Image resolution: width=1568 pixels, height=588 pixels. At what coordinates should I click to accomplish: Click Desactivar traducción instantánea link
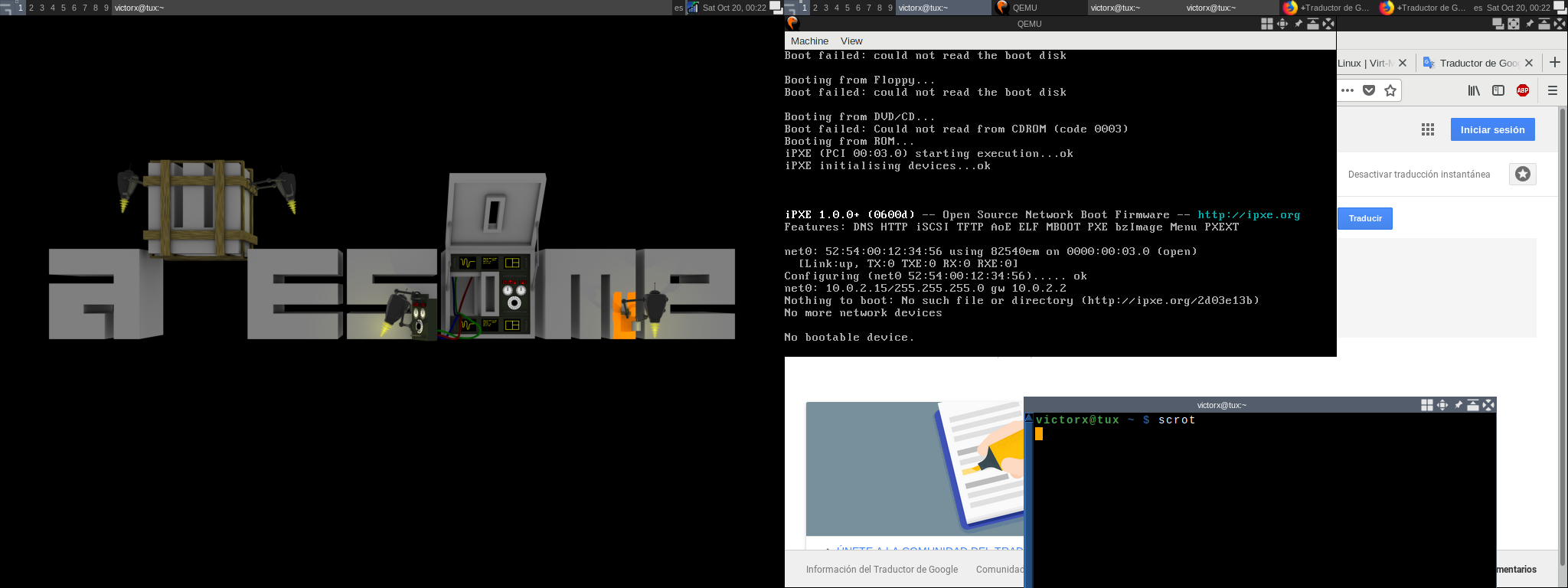pos(1419,175)
